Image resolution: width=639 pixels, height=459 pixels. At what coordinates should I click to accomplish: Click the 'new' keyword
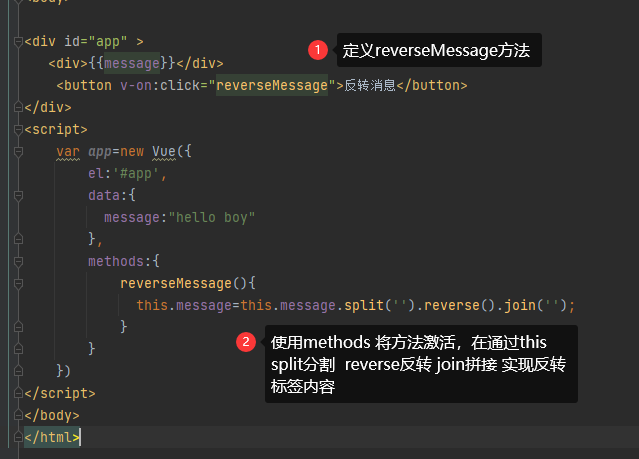132,152
